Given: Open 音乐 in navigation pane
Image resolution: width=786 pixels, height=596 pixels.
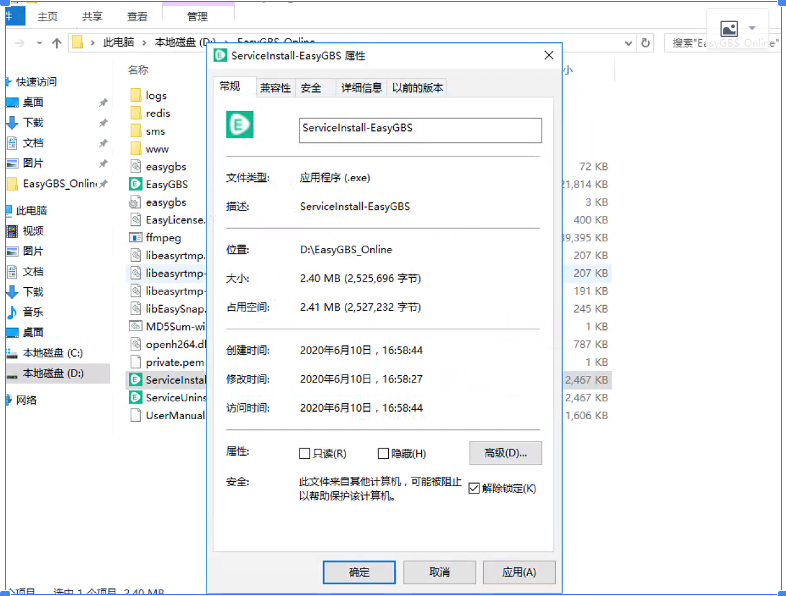Looking at the screenshot, I should pos(33,312).
